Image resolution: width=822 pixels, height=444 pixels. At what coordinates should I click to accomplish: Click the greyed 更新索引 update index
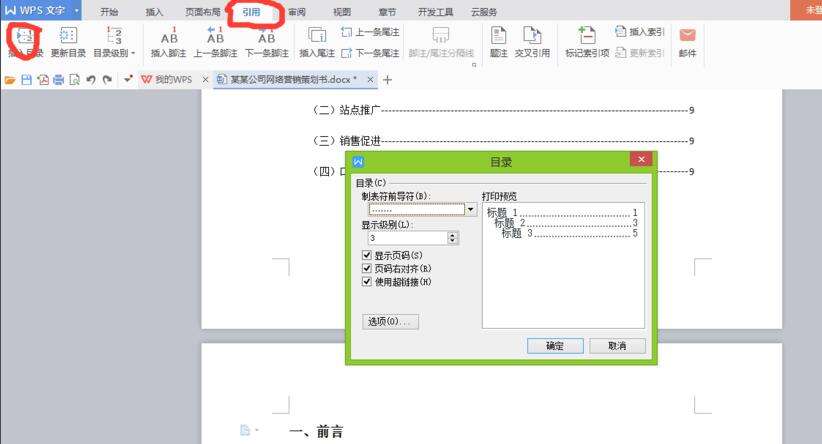tap(640, 52)
